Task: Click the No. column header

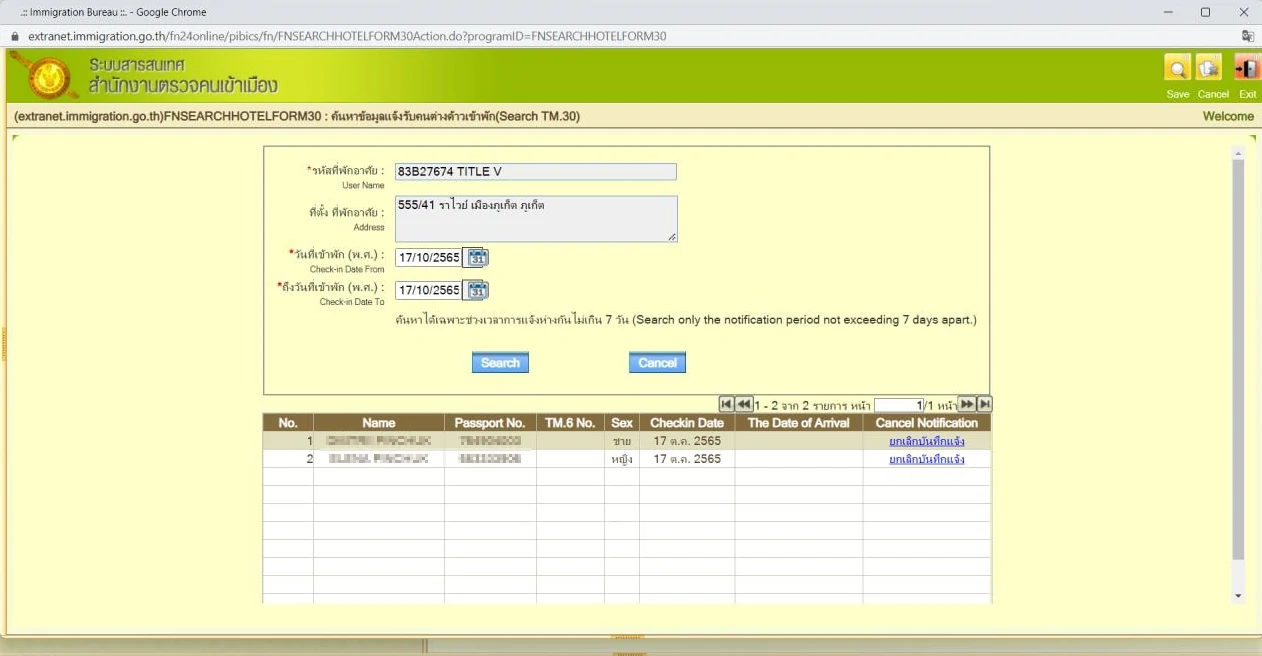Action: [x=288, y=423]
